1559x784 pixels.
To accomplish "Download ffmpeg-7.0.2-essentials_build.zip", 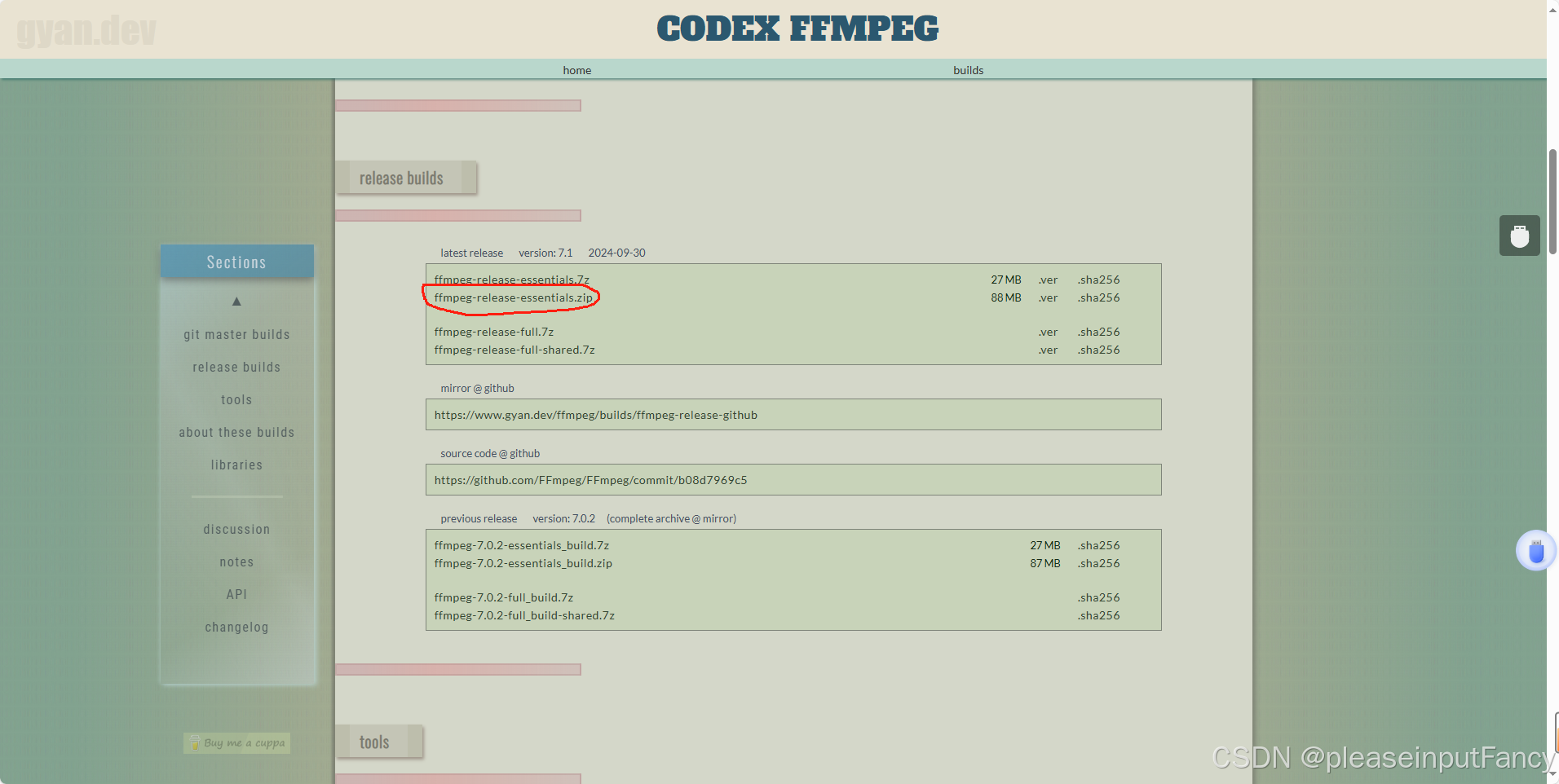I will (x=523, y=563).
